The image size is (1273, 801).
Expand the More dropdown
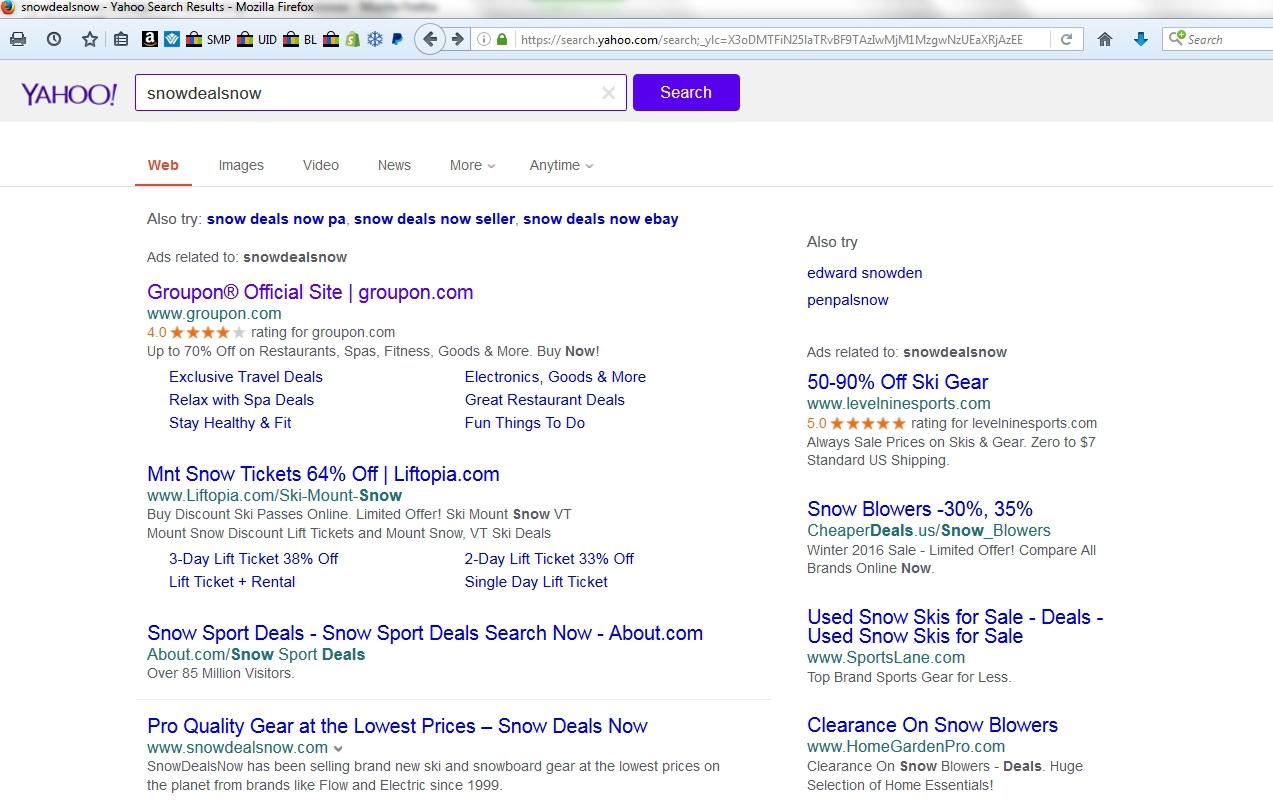click(x=472, y=165)
